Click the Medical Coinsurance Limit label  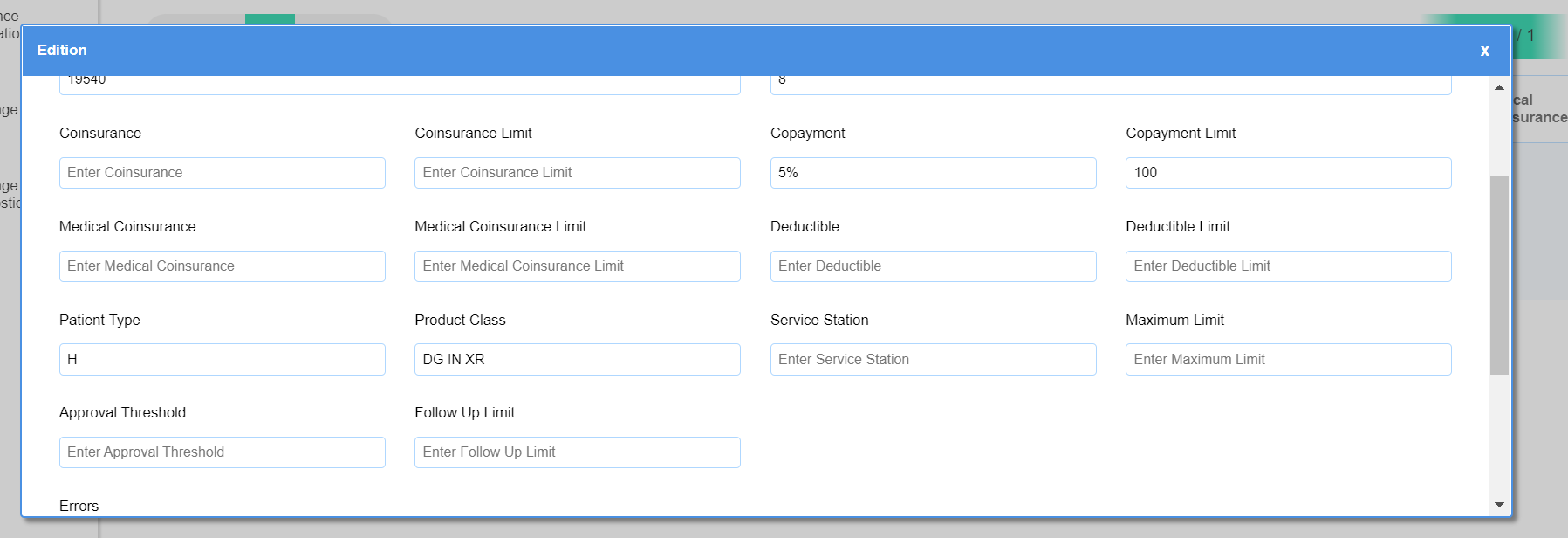pos(500,226)
